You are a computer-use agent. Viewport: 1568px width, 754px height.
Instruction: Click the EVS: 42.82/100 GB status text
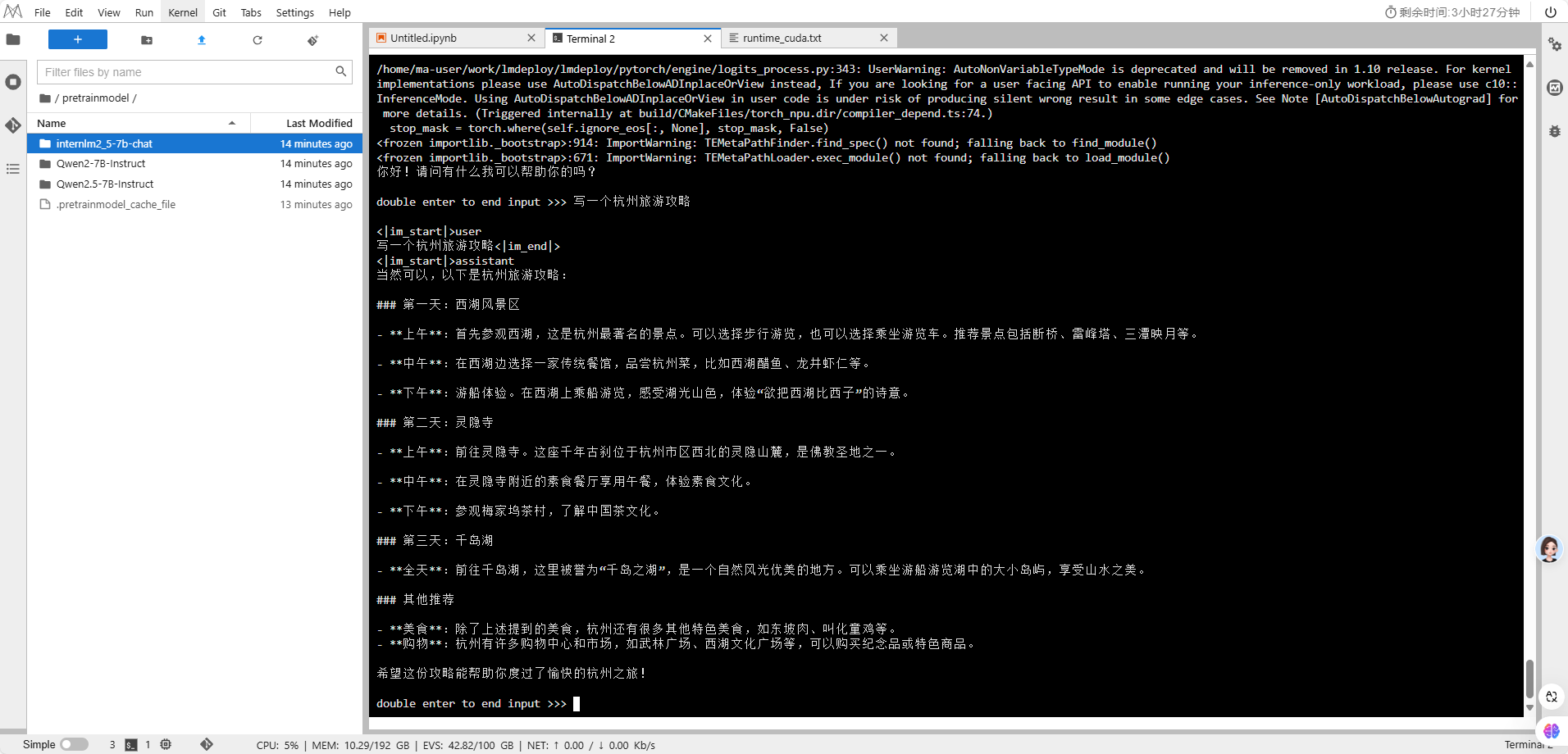(468, 745)
